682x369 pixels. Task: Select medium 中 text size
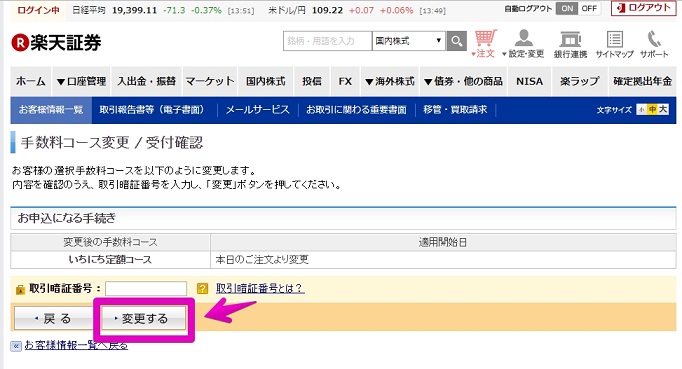[652, 110]
